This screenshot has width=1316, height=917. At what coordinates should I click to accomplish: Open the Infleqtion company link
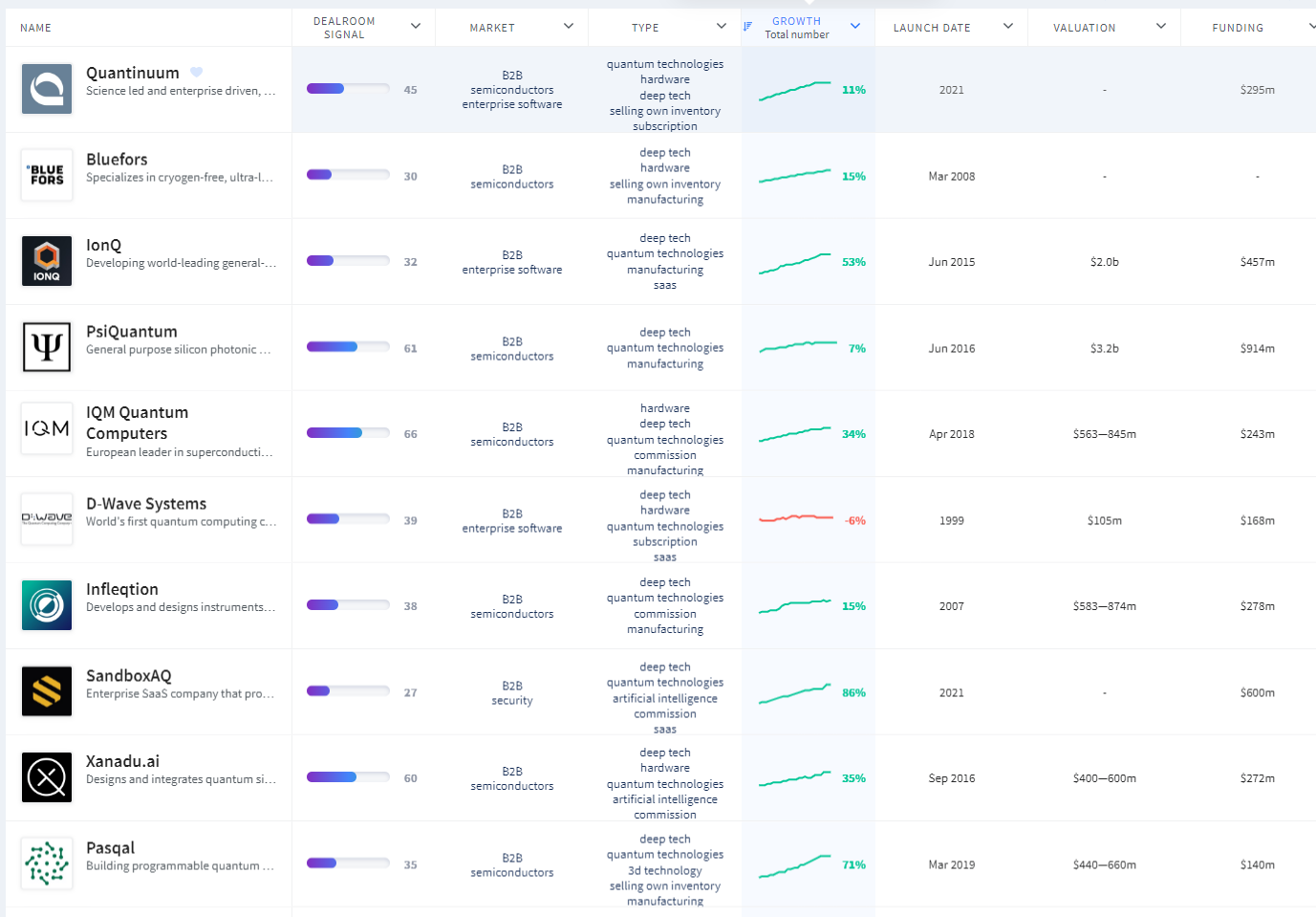point(122,589)
